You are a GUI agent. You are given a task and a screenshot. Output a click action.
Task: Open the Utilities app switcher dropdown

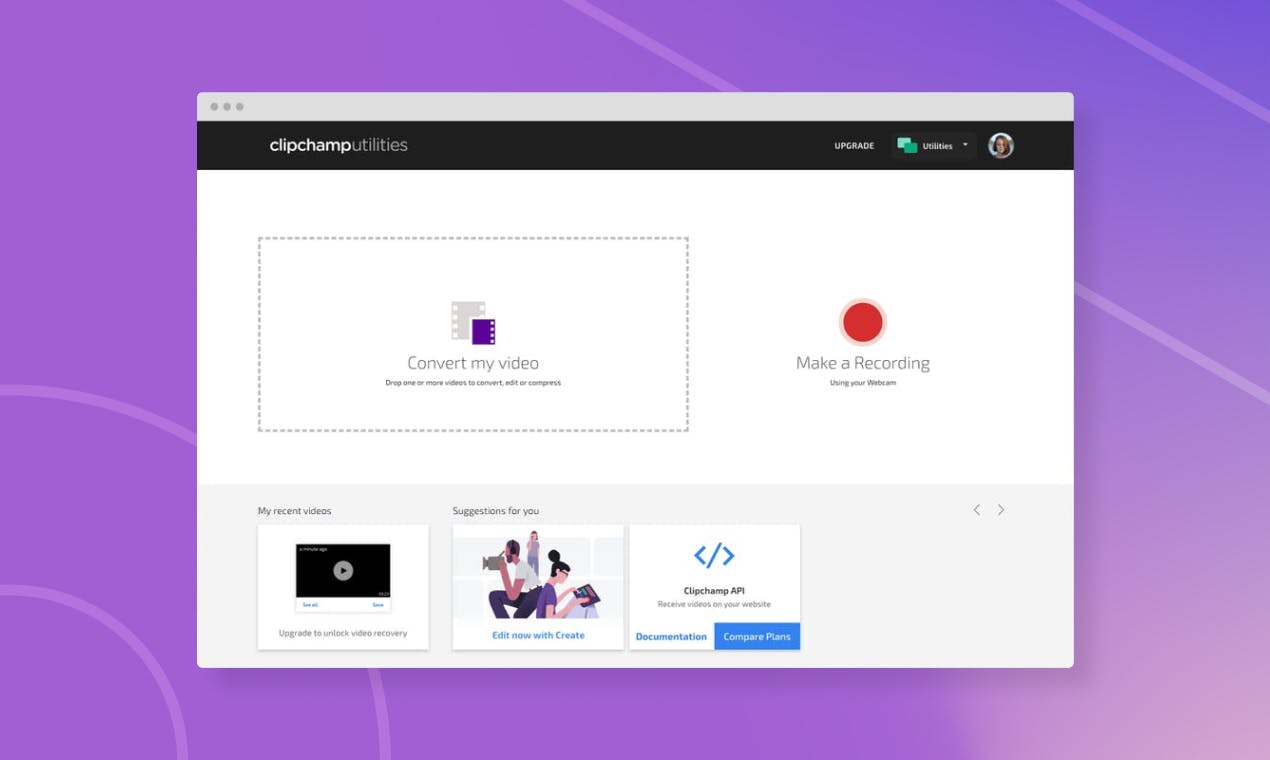[x=934, y=146]
